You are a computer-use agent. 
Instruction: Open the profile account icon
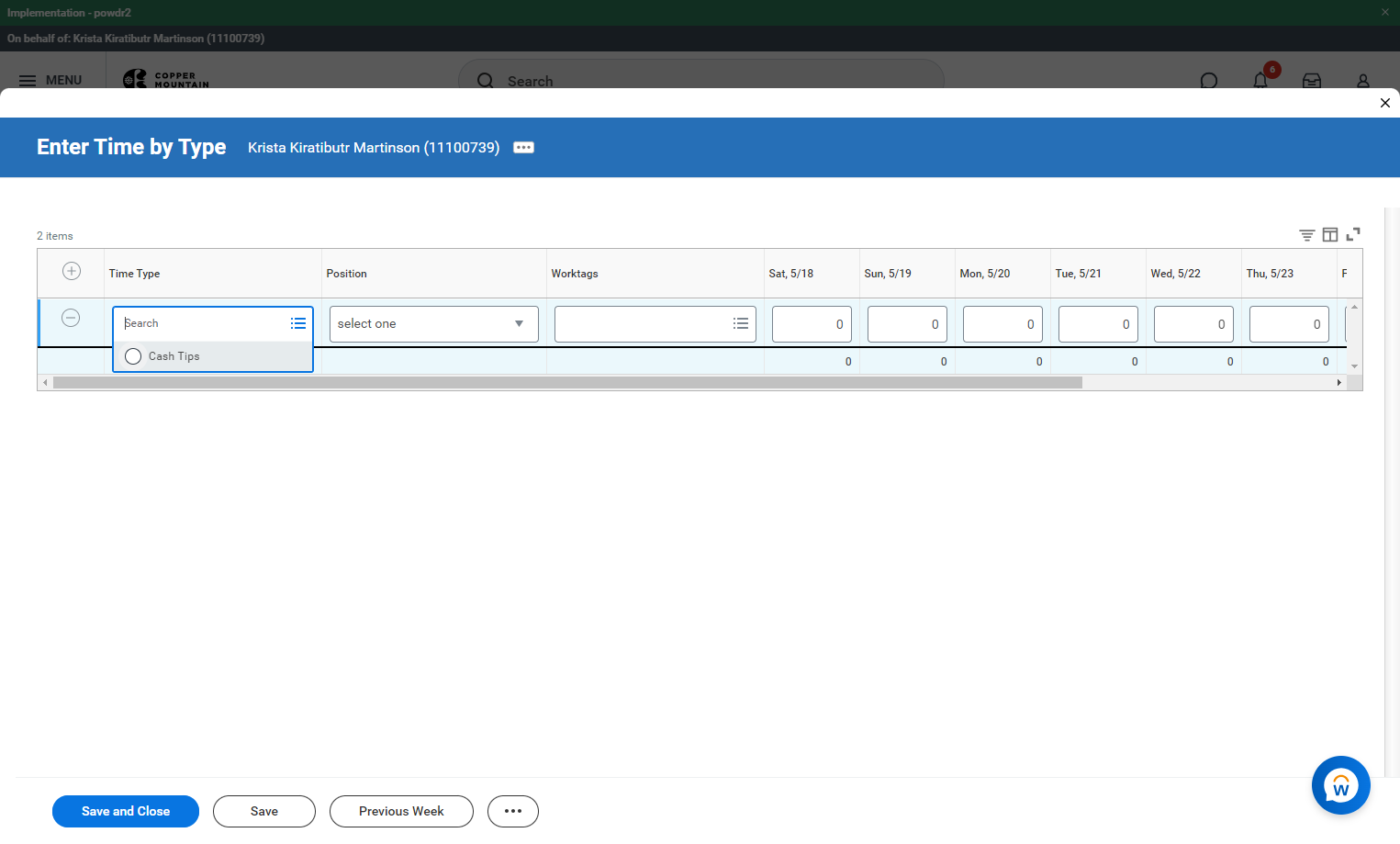[1363, 81]
